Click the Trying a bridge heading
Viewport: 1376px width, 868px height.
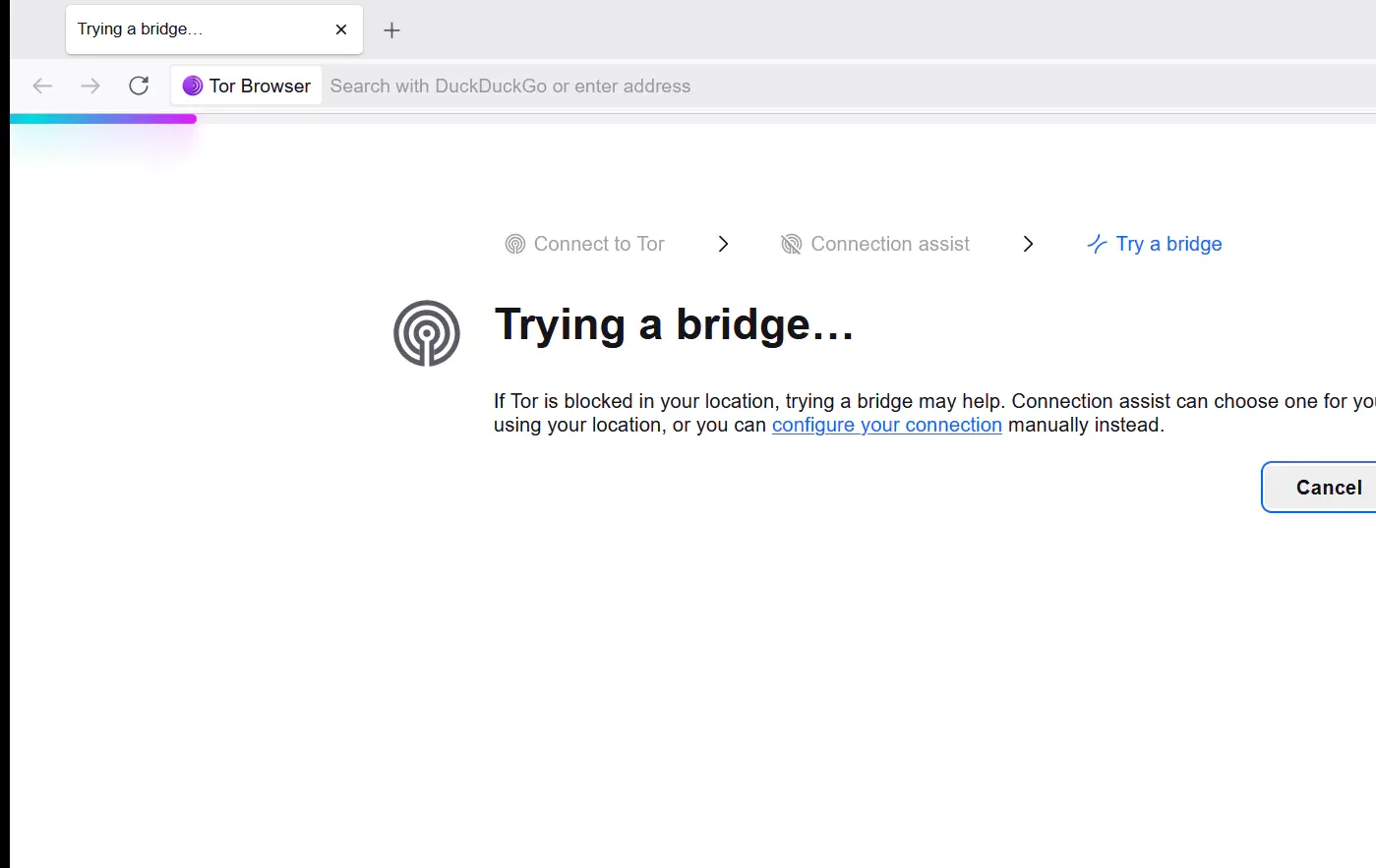(x=675, y=325)
